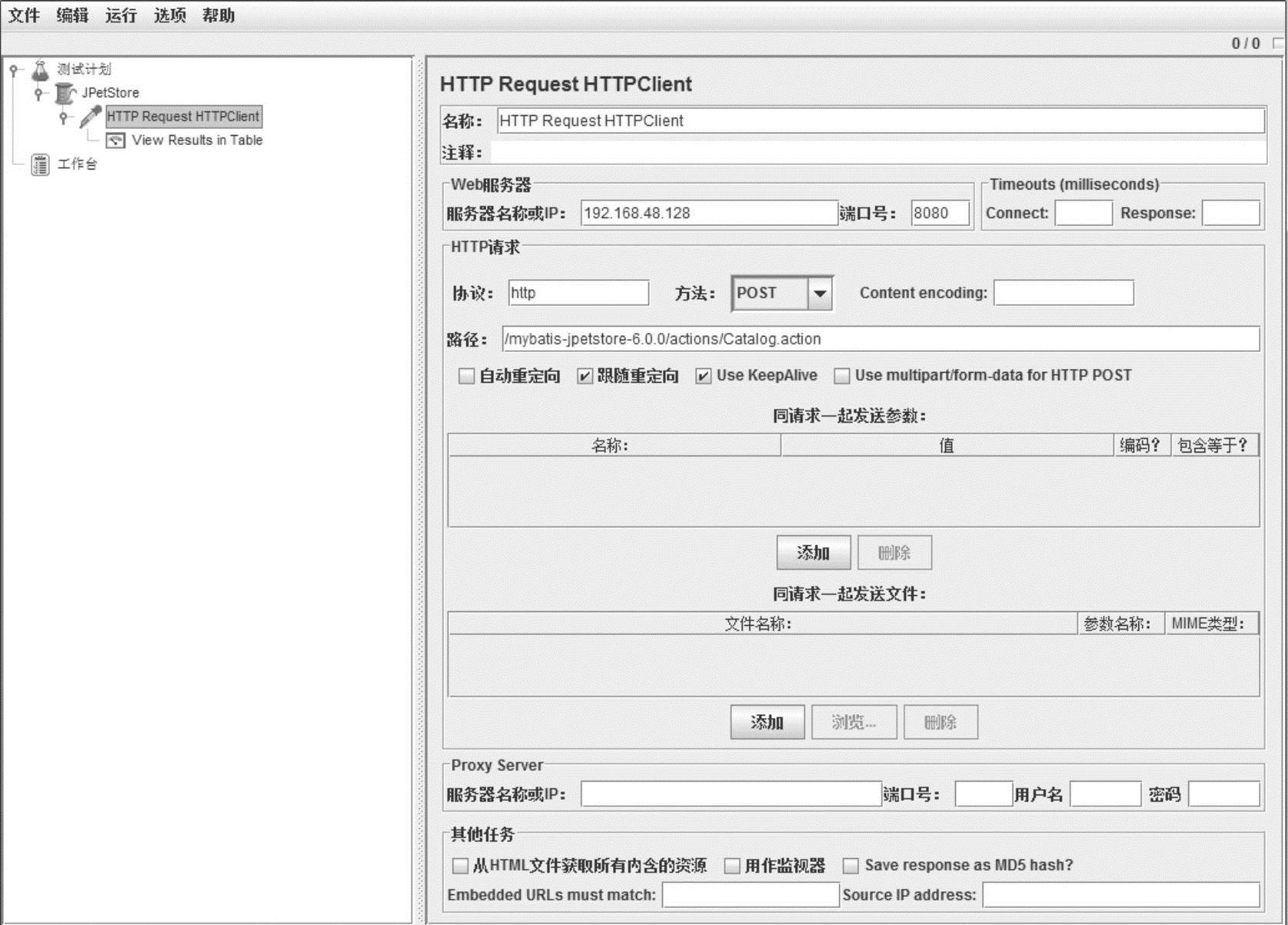This screenshot has width=1288, height=925.
Task: Collapse the 测试计划 tree node handle
Action: click(14, 70)
